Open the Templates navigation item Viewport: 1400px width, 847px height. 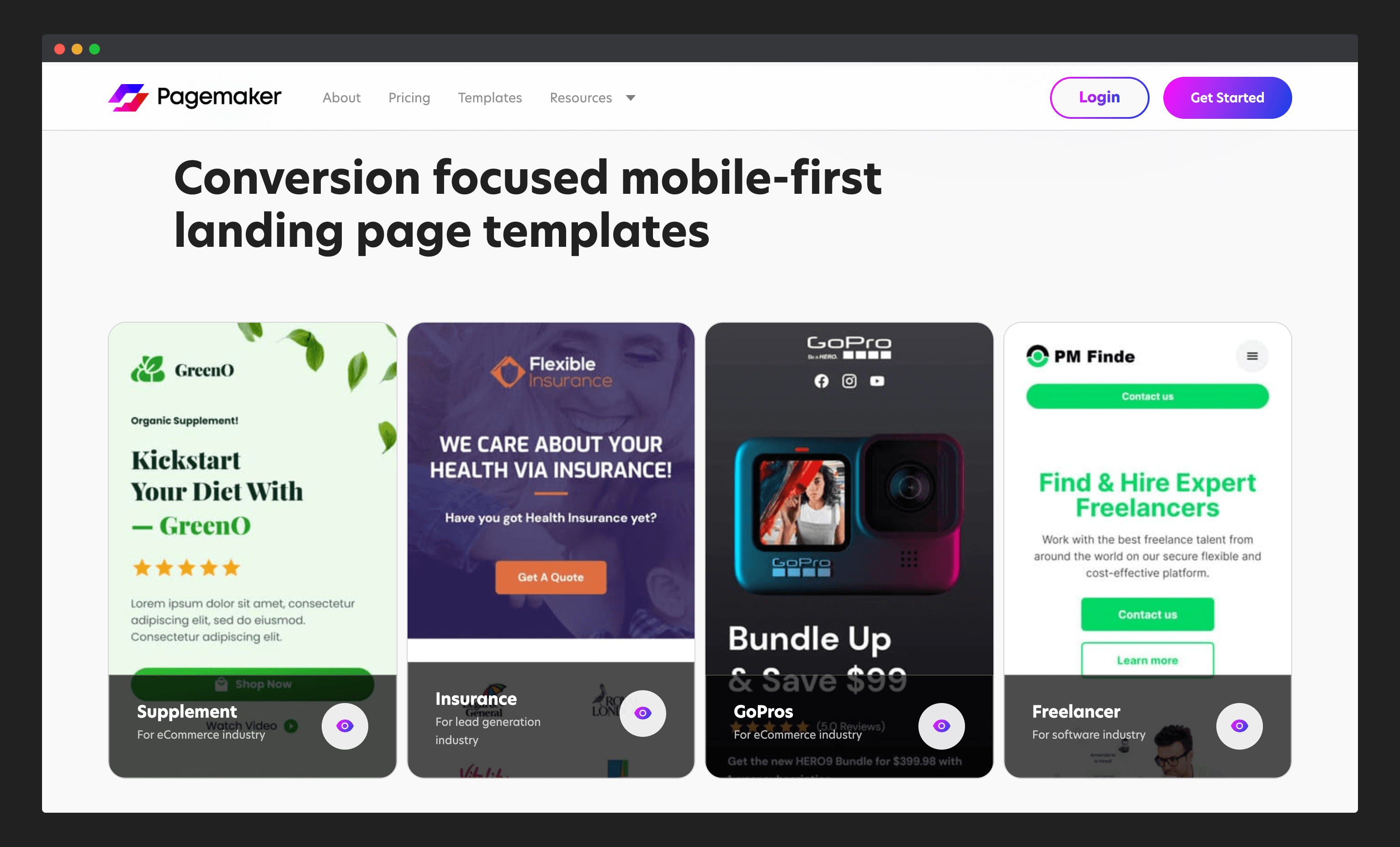pyautogui.click(x=490, y=97)
